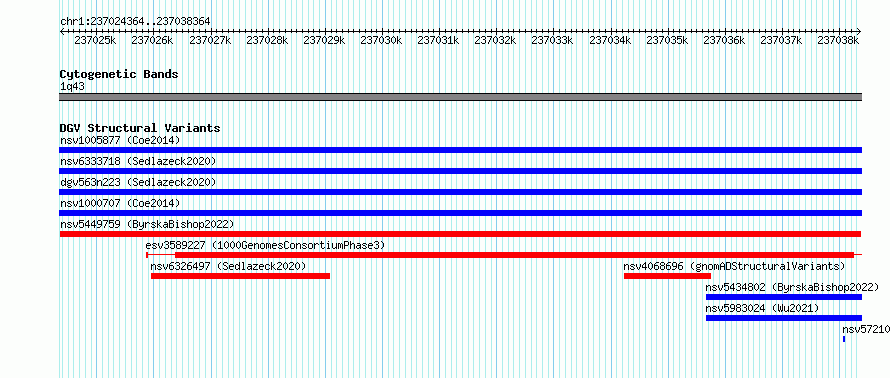This screenshot has height=378, width=890.
Task: Click the chr1:237024364..237038364 coordinate text
Action: point(135,21)
